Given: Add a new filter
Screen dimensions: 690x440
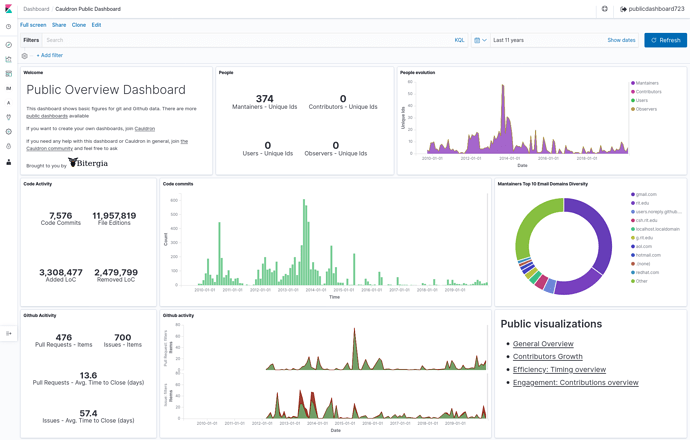Looking at the screenshot, I should click(x=50, y=55).
